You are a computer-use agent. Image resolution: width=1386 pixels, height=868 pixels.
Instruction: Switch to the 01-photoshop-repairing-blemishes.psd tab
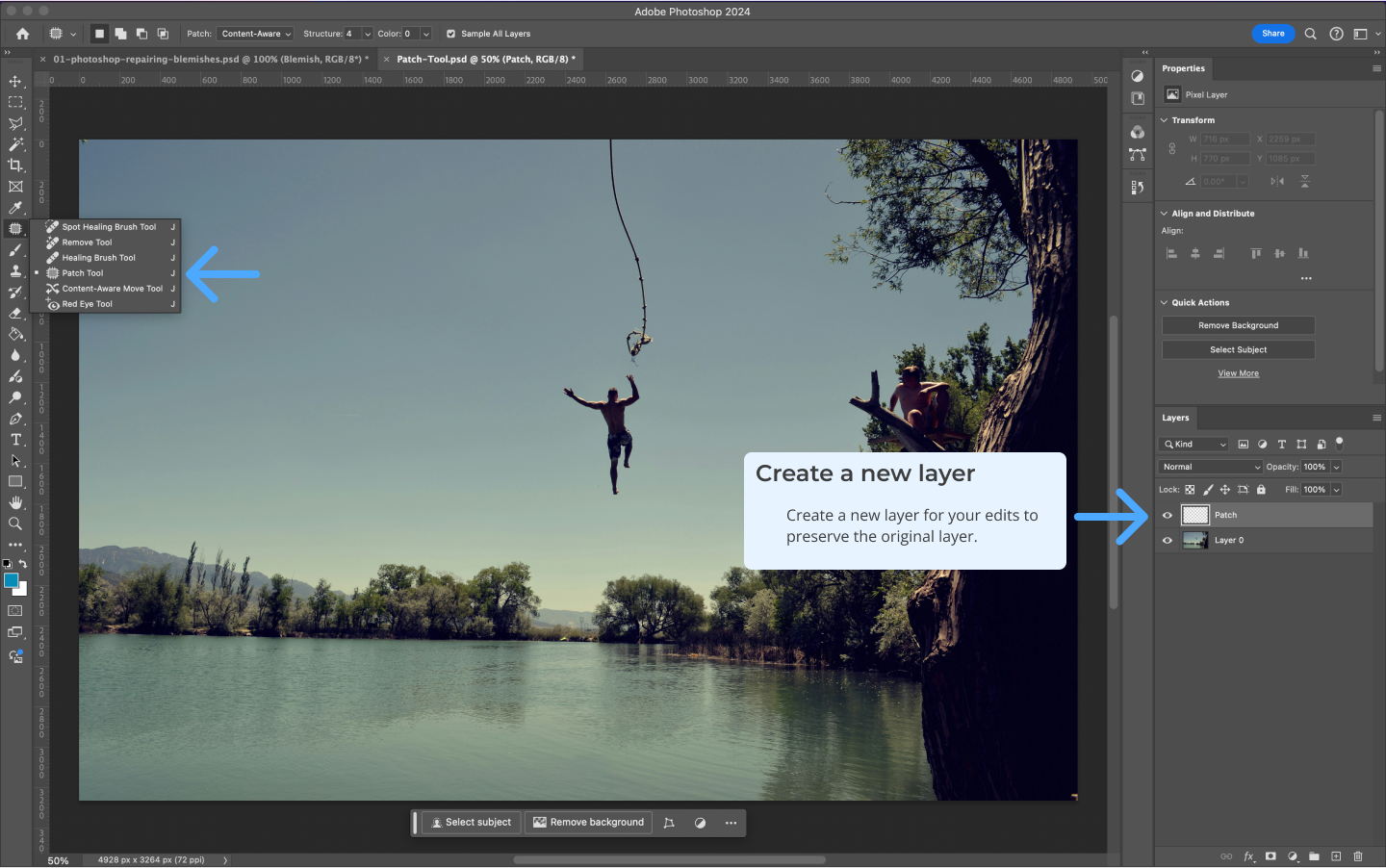click(210, 60)
